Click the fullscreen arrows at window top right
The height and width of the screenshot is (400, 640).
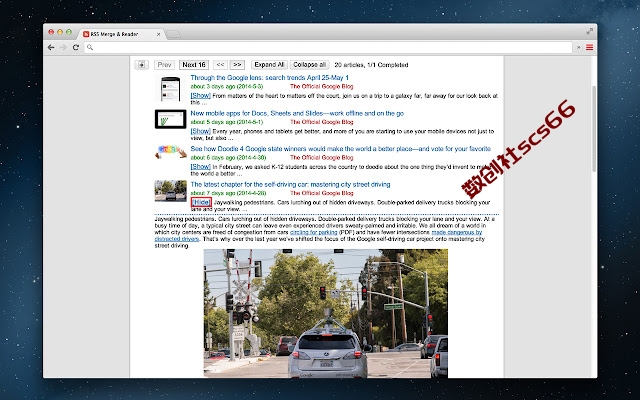click(x=589, y=31)
